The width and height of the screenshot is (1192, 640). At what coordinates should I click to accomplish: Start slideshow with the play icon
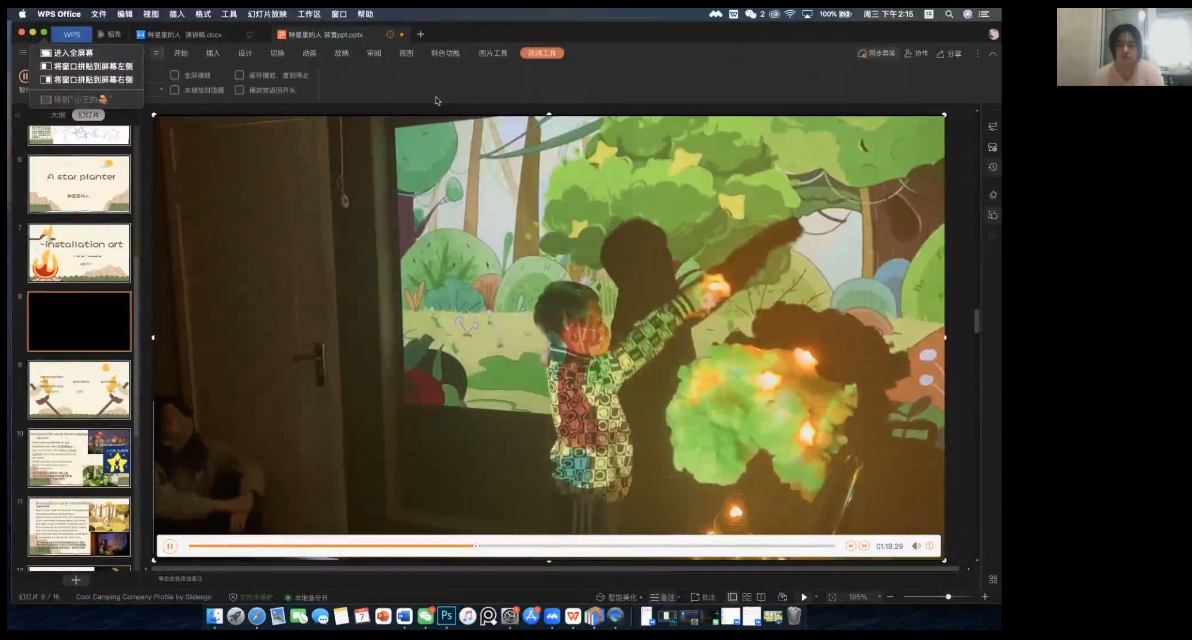pos(804,597)
